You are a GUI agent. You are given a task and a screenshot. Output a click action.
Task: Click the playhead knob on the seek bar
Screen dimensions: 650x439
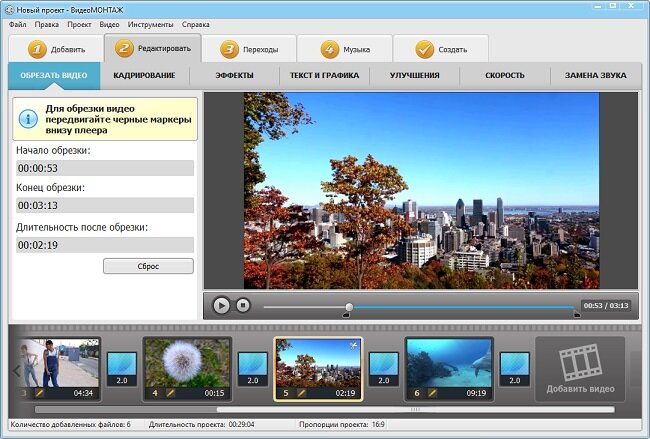tap(349, 307)
